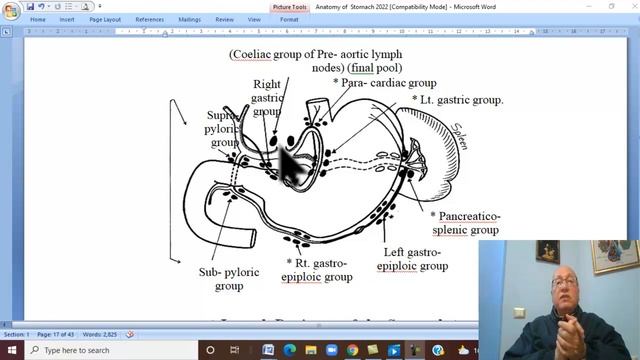Open the Review tab

pos(224,20)
